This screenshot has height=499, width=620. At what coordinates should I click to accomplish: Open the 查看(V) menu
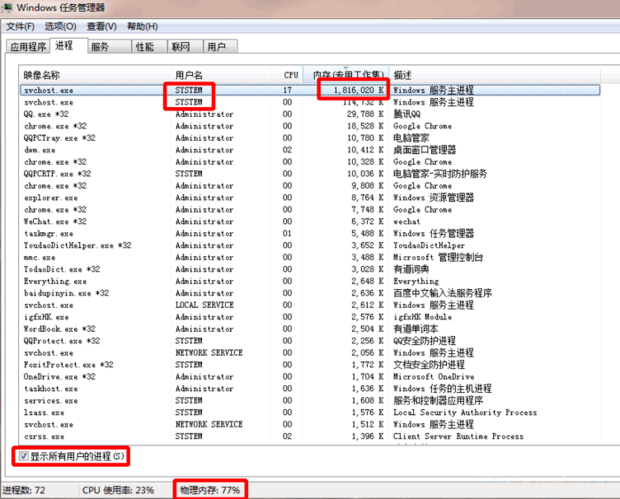(x=101, y=26)
